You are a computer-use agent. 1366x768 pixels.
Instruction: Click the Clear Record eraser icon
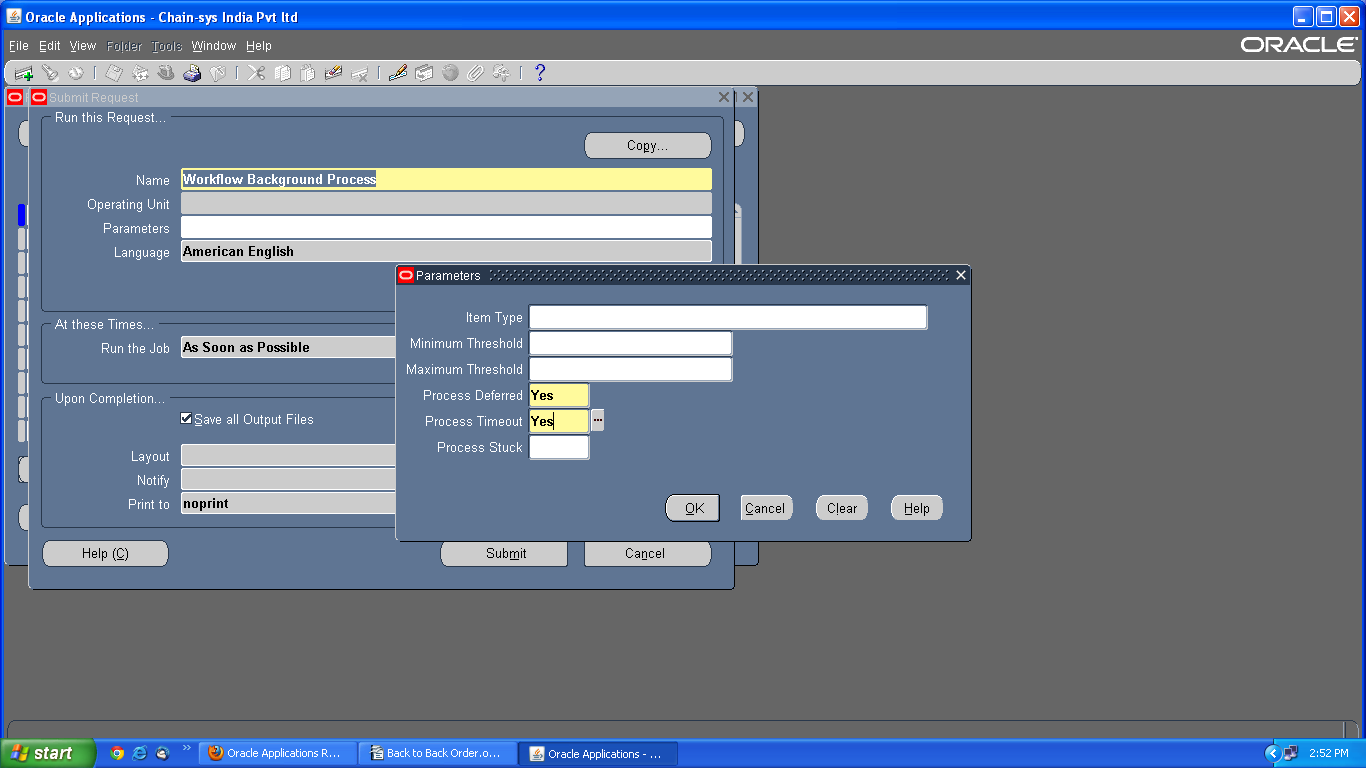pyautogui.click(x=334, y=73)
